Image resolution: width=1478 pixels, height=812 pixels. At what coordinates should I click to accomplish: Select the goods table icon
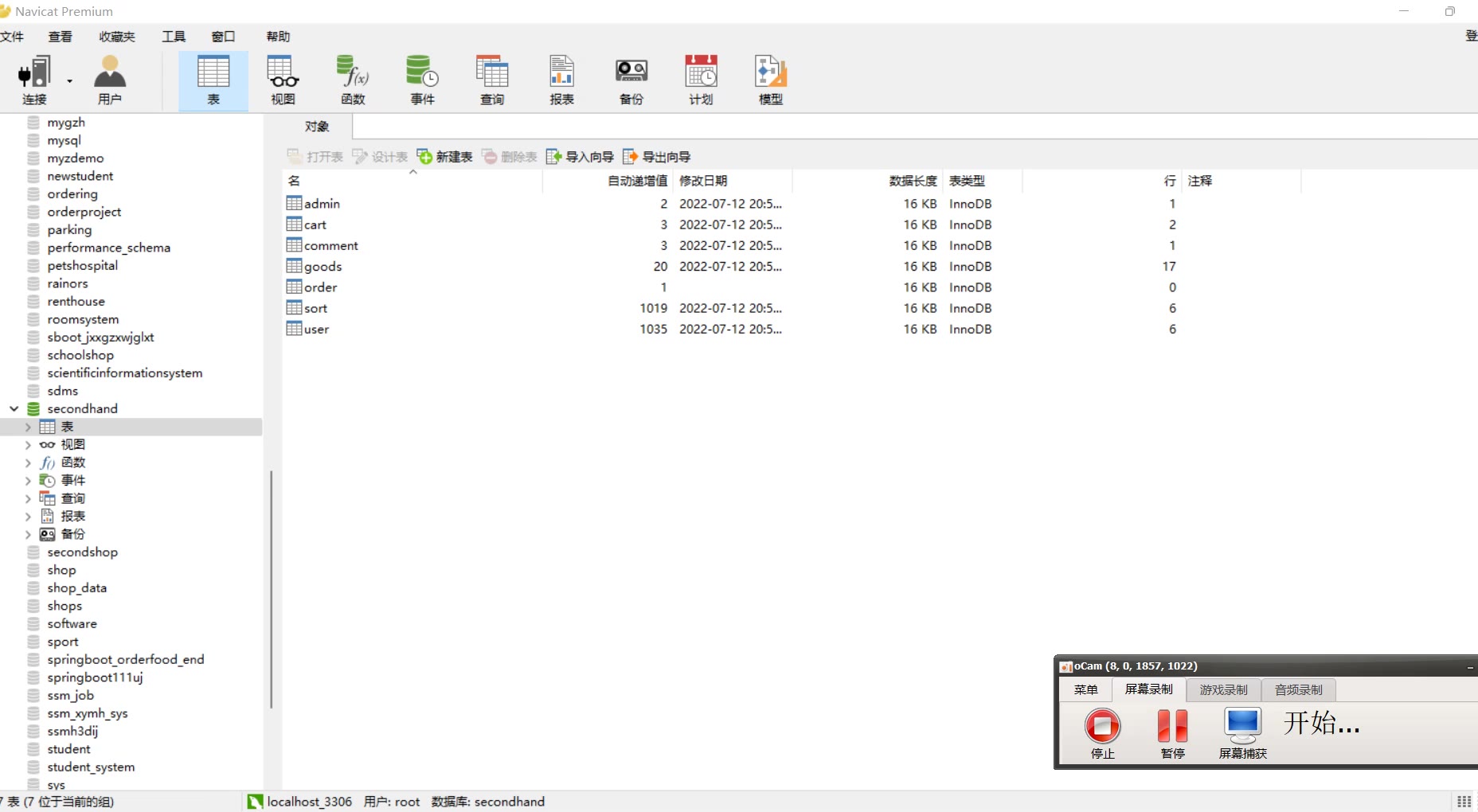tap(294, 265)
